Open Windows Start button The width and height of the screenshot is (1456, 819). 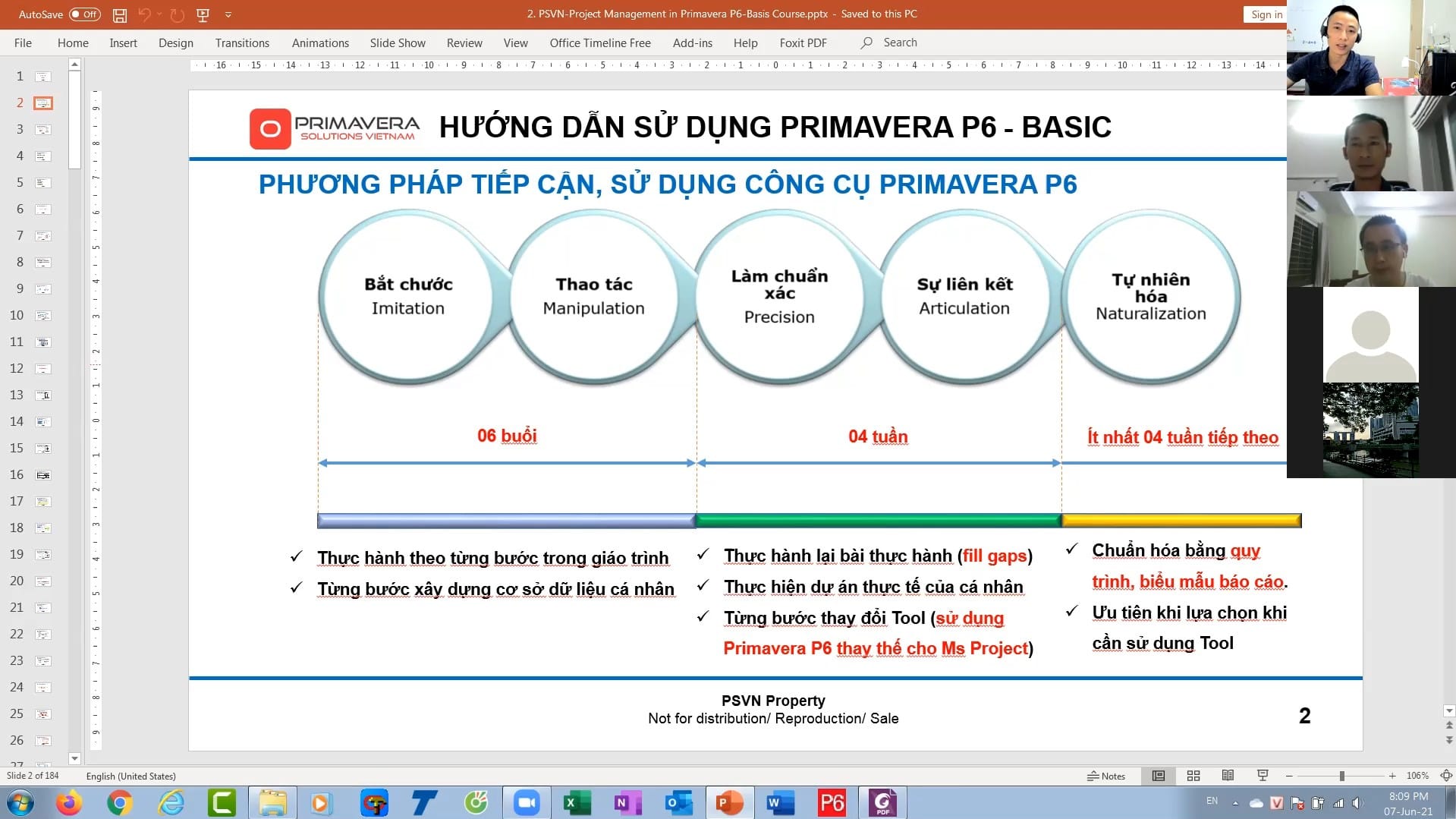[x=20, y=803]
